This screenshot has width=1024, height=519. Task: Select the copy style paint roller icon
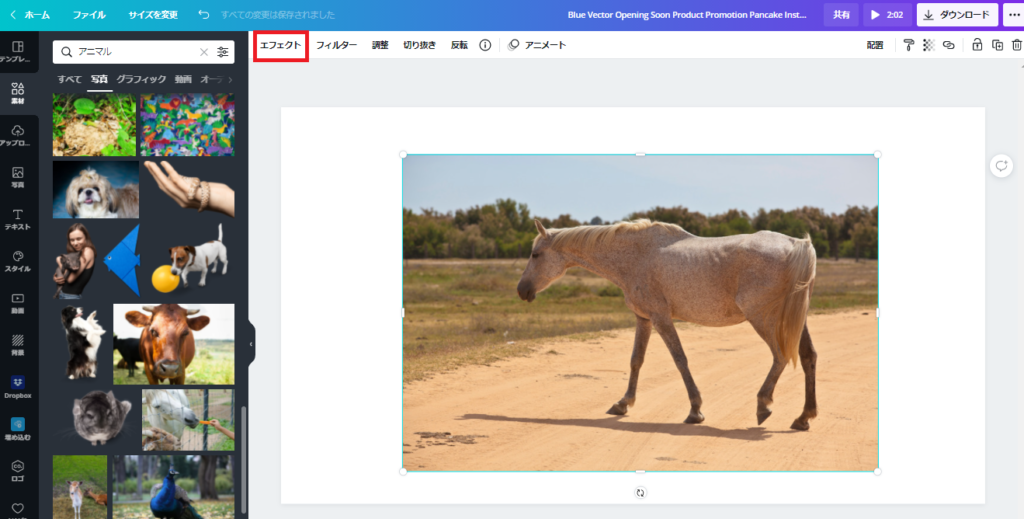pos(908,45)
